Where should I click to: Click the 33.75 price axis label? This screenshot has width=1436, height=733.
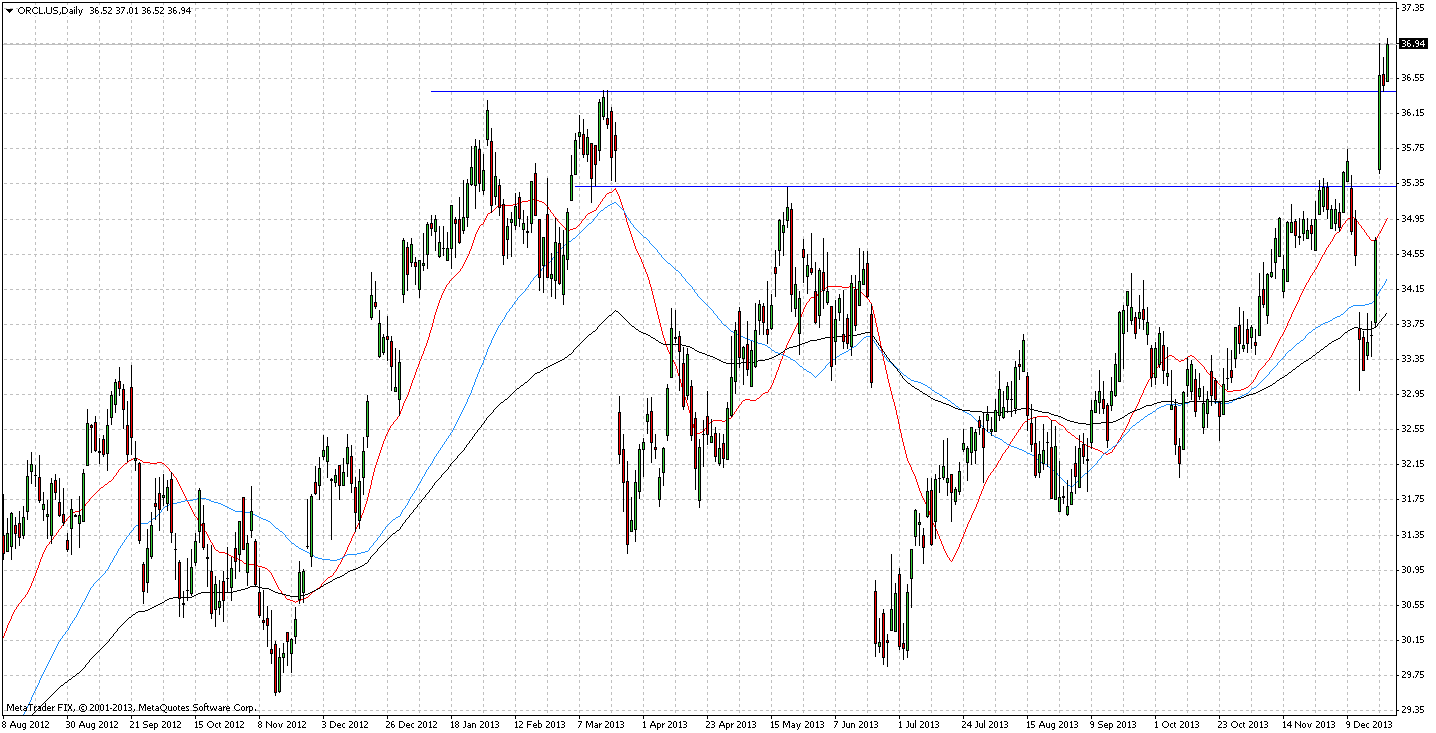tap(1412, 324)
